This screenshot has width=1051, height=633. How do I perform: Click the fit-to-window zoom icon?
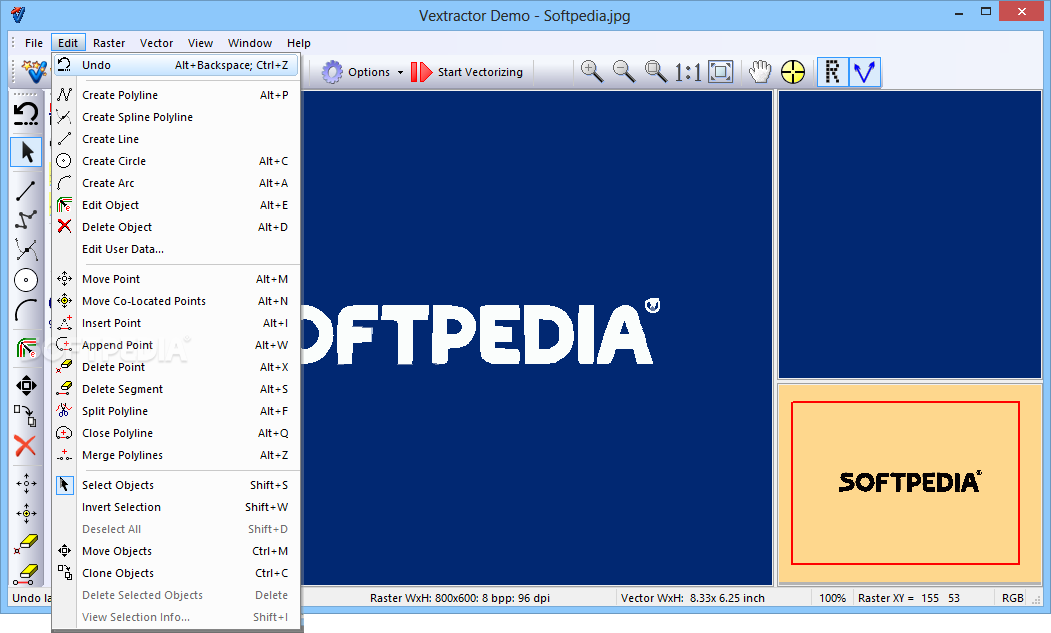pos(721,72)
